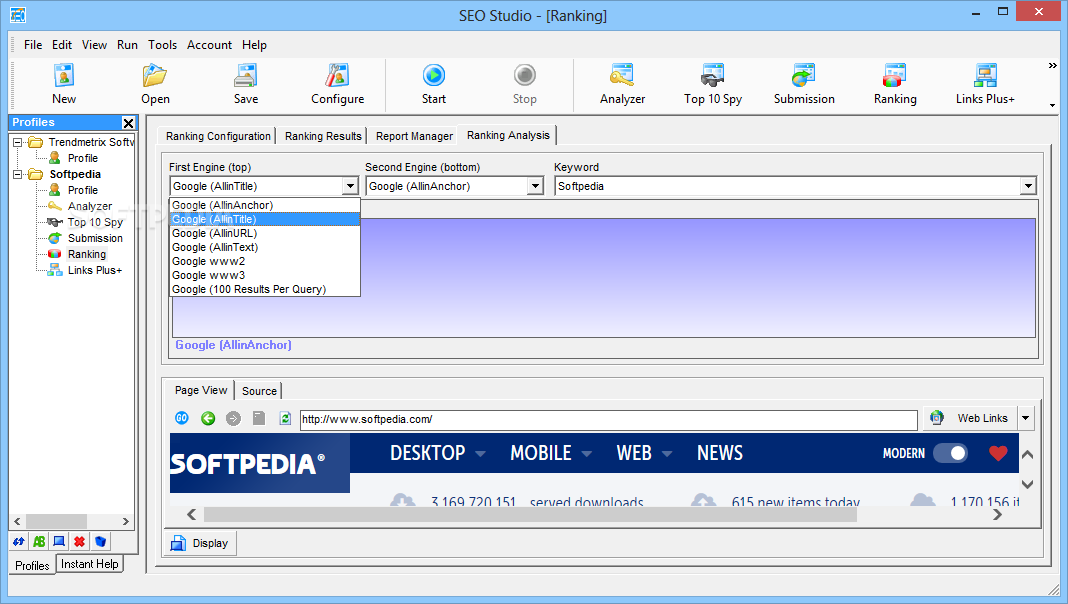
Task: Click the blue arrows icon below the tree
Action: 18,541
